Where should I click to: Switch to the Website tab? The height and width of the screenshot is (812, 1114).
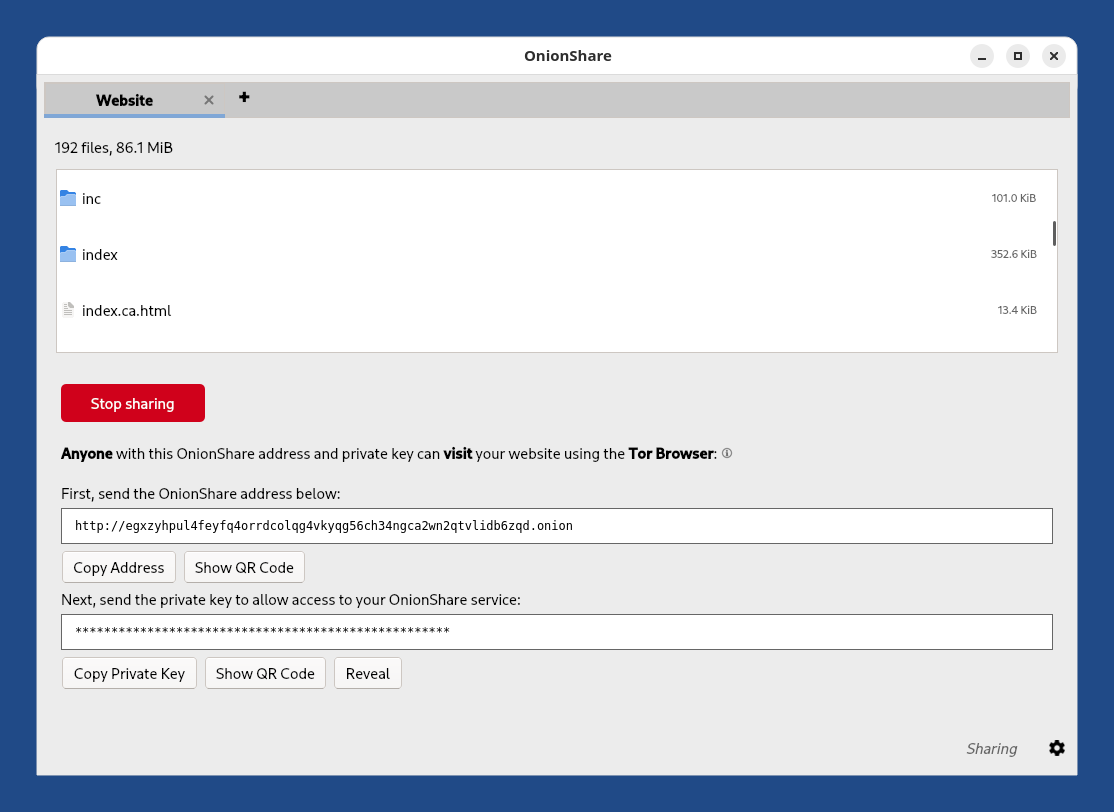[124, 100]
